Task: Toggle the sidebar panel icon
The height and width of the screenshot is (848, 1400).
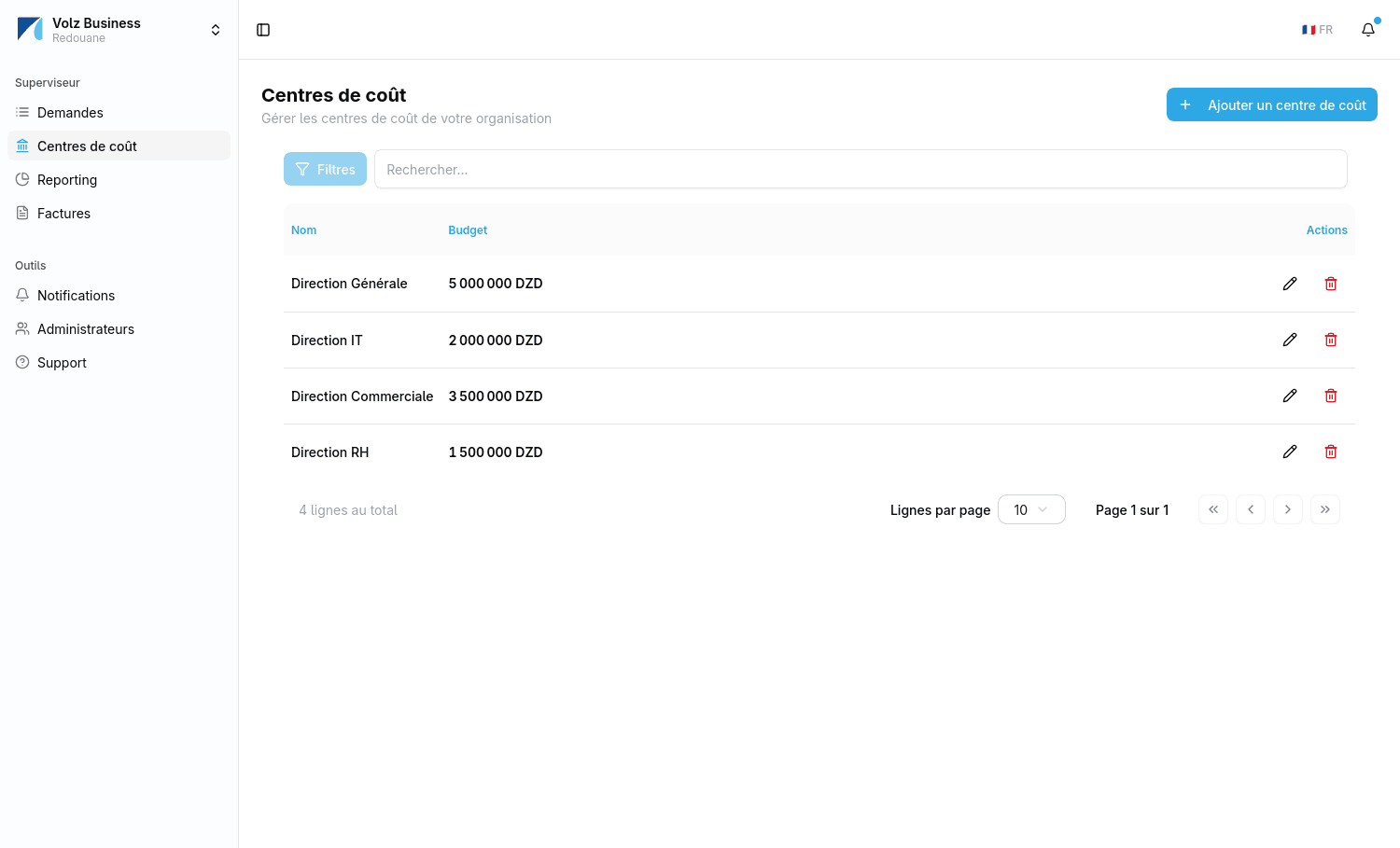Action: (263, 30)
